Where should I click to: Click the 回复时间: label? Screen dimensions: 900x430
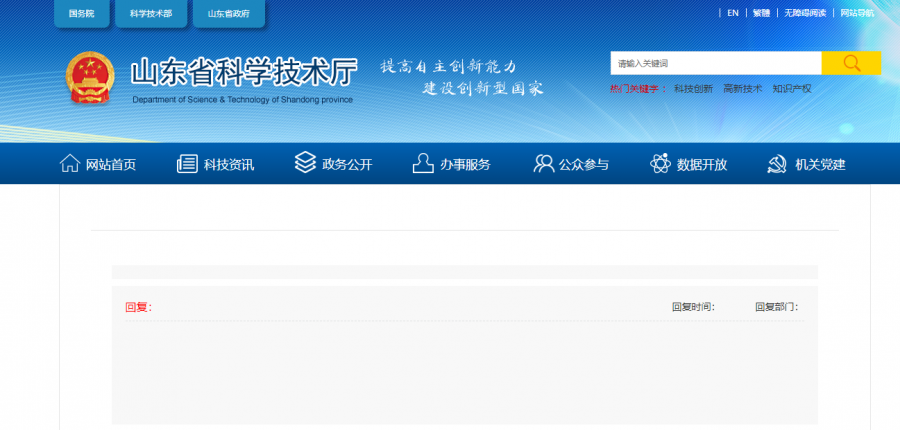[693, 307]
